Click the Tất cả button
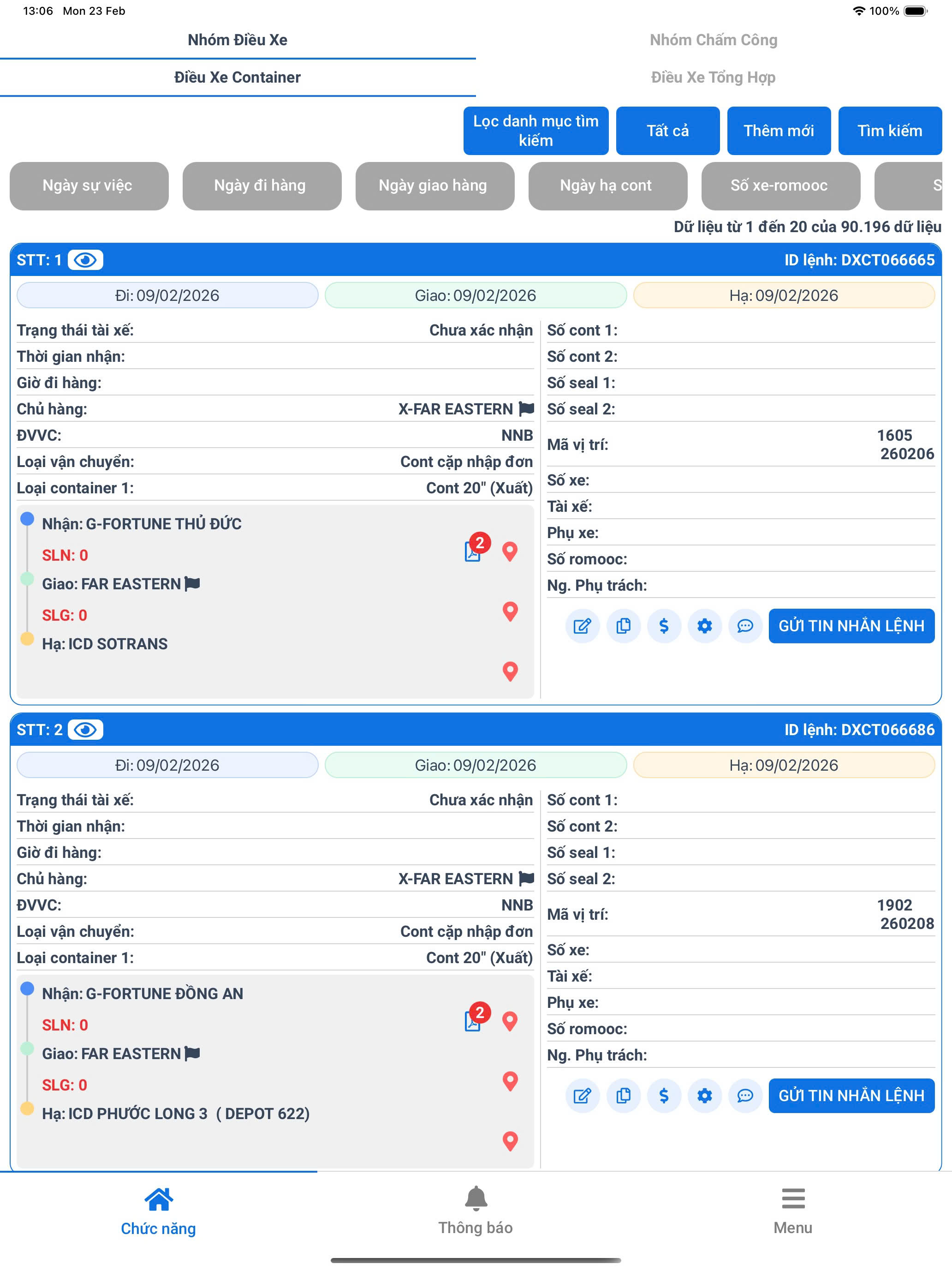The width and height of the screenshot is (952, 1270). pos(668,131)
